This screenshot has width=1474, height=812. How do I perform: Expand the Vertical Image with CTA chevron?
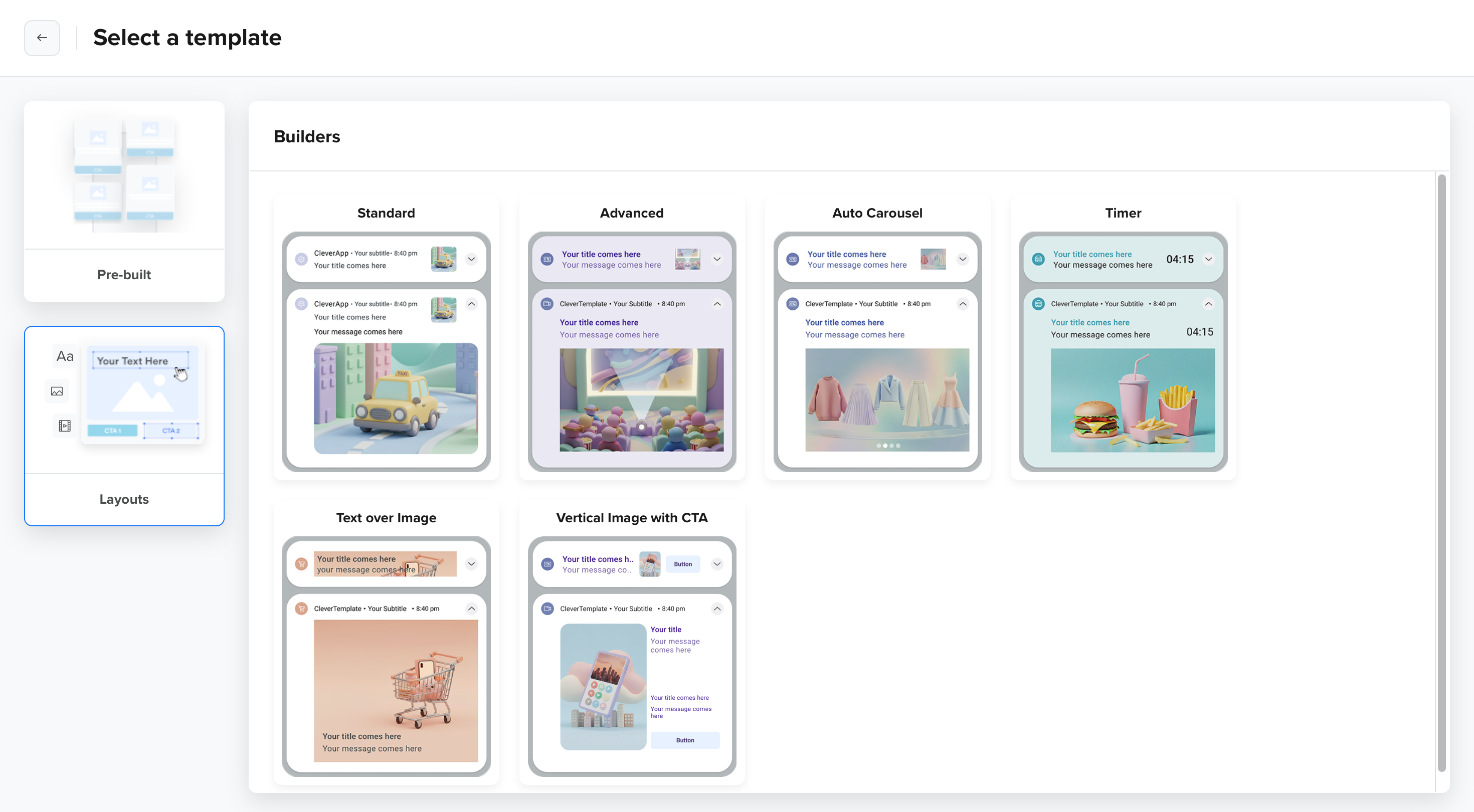[x=717, y=564]
